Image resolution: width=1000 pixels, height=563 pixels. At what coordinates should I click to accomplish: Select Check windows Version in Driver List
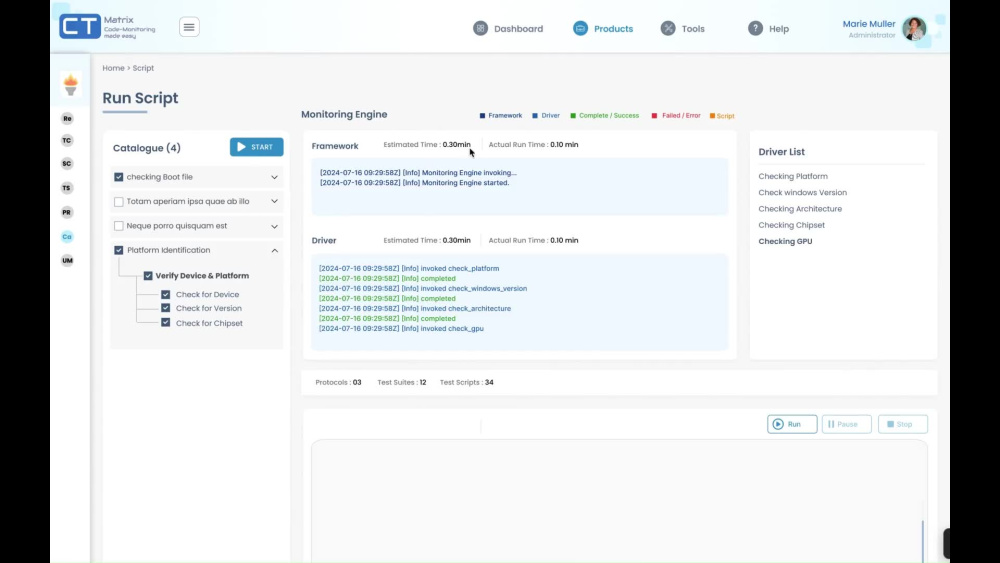point(802,193)
